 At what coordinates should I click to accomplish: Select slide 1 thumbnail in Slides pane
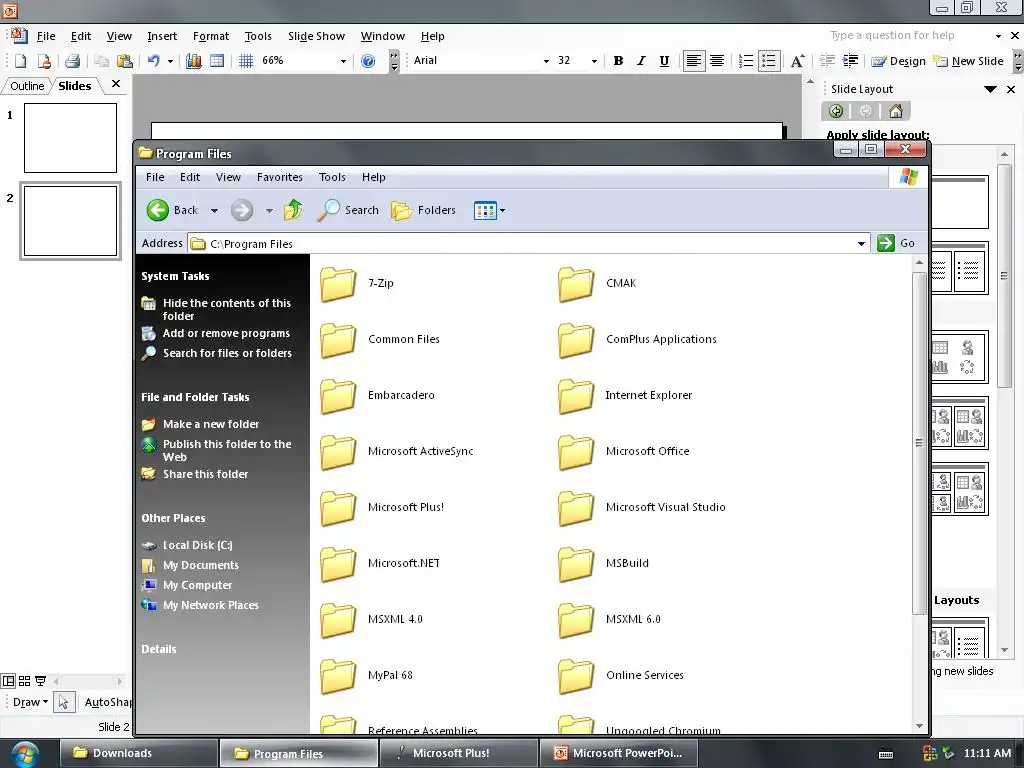pos(71,138)
